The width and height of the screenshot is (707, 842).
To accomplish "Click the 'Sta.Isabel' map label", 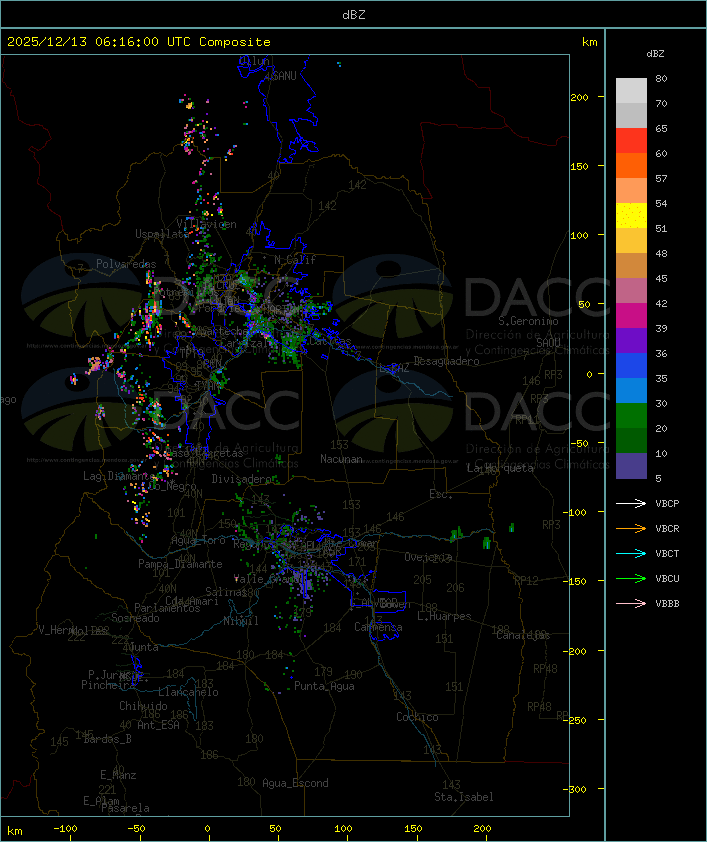I will tap(463, 797).
